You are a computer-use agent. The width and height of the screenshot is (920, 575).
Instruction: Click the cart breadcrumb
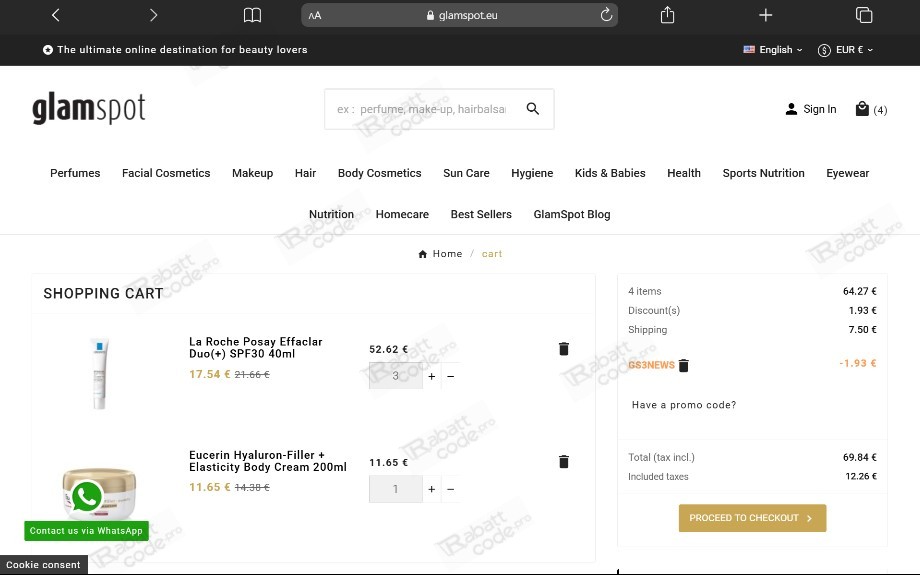click(492, 254)
